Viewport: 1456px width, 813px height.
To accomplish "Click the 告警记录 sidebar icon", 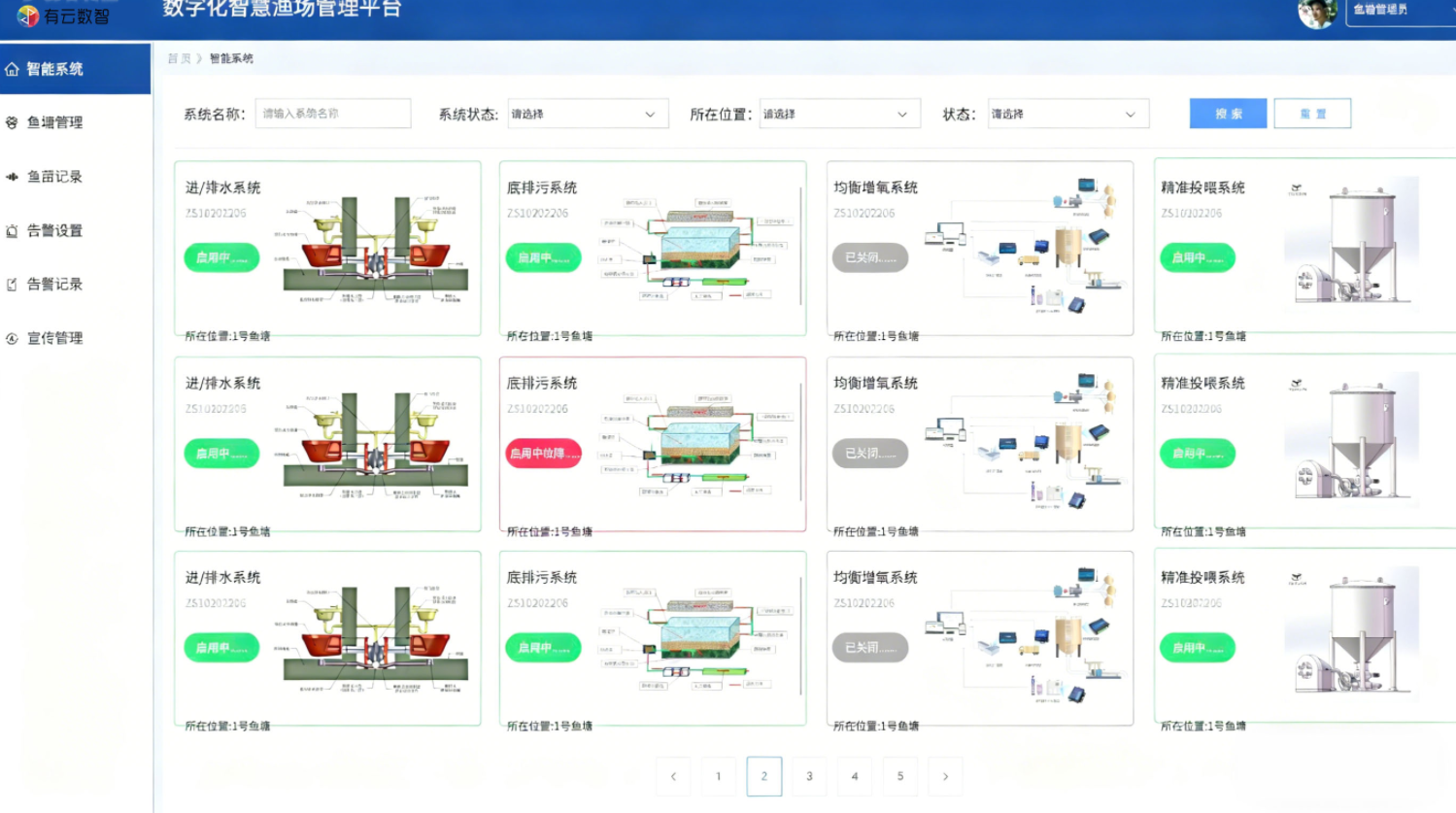I will 13,285.
